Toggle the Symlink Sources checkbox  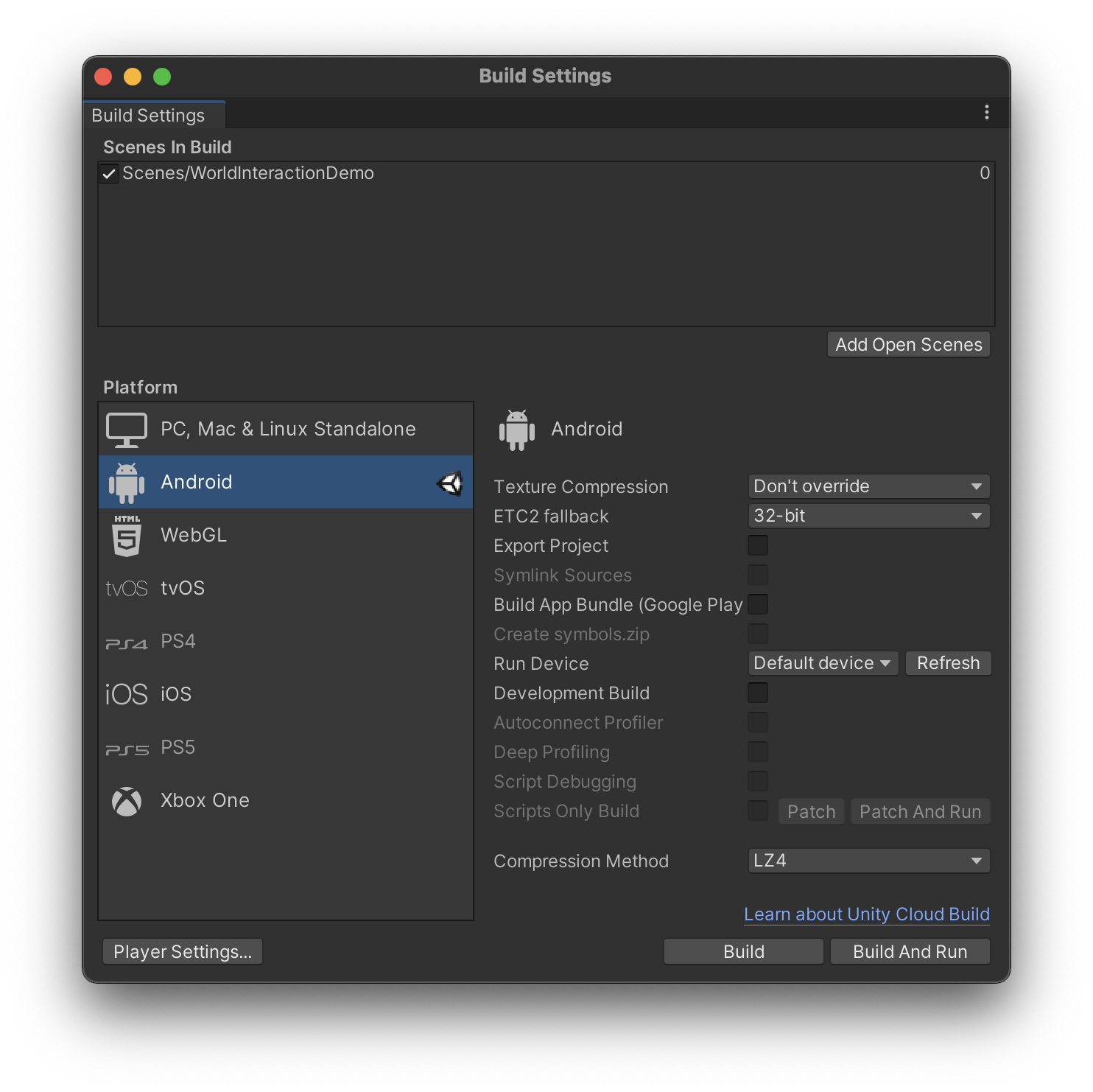(758, 575)
